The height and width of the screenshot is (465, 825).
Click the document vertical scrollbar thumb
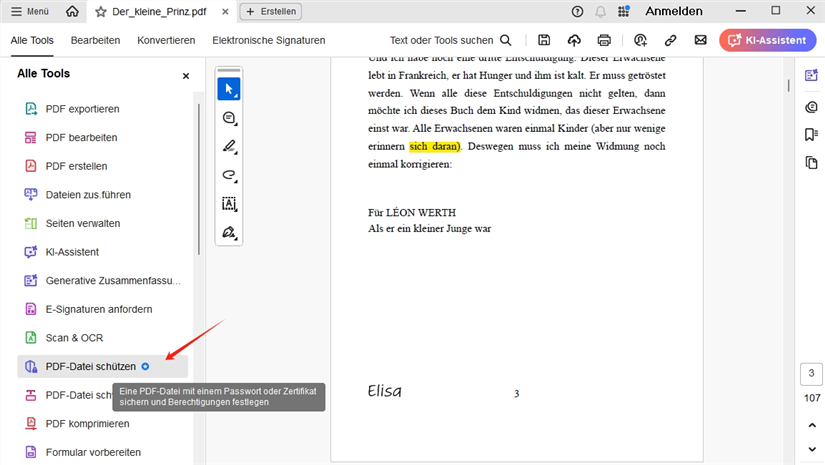coord(788,86)
